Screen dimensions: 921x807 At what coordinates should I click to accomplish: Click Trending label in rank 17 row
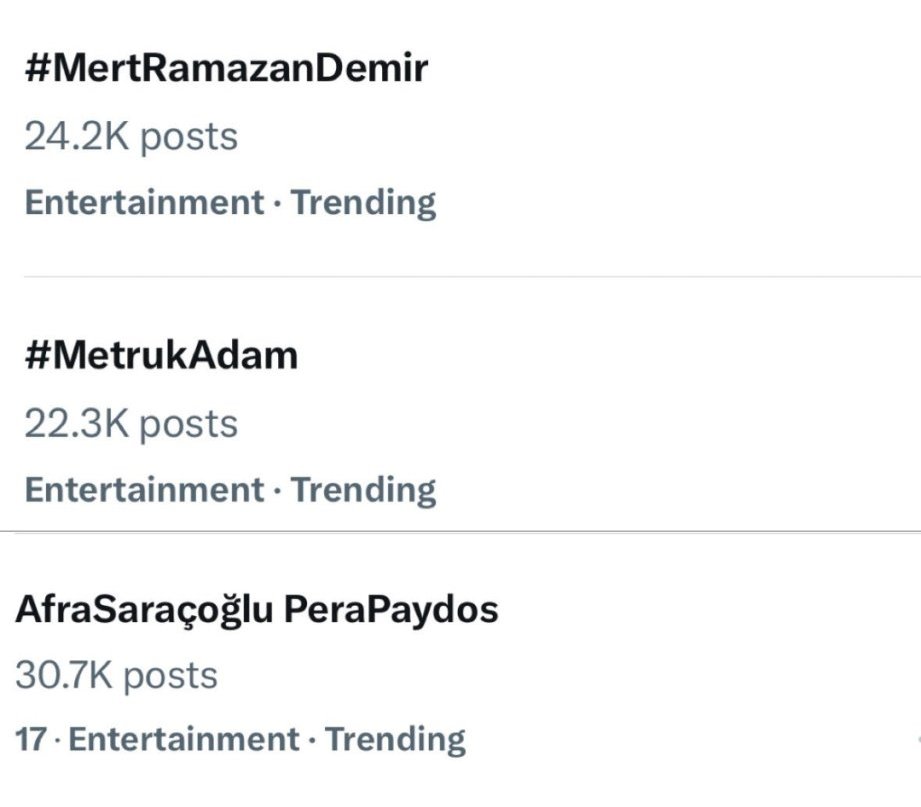click(x=396, y=740)
